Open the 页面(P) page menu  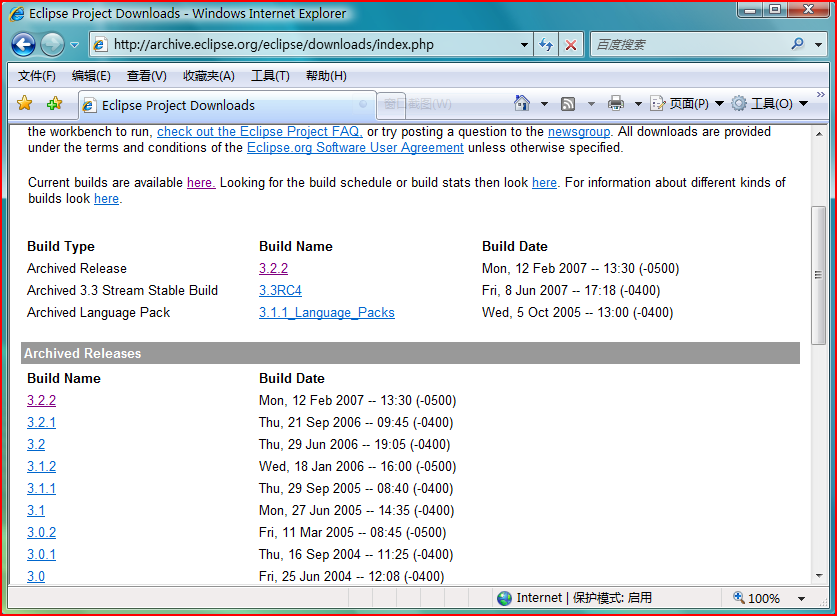coord(686,104)
